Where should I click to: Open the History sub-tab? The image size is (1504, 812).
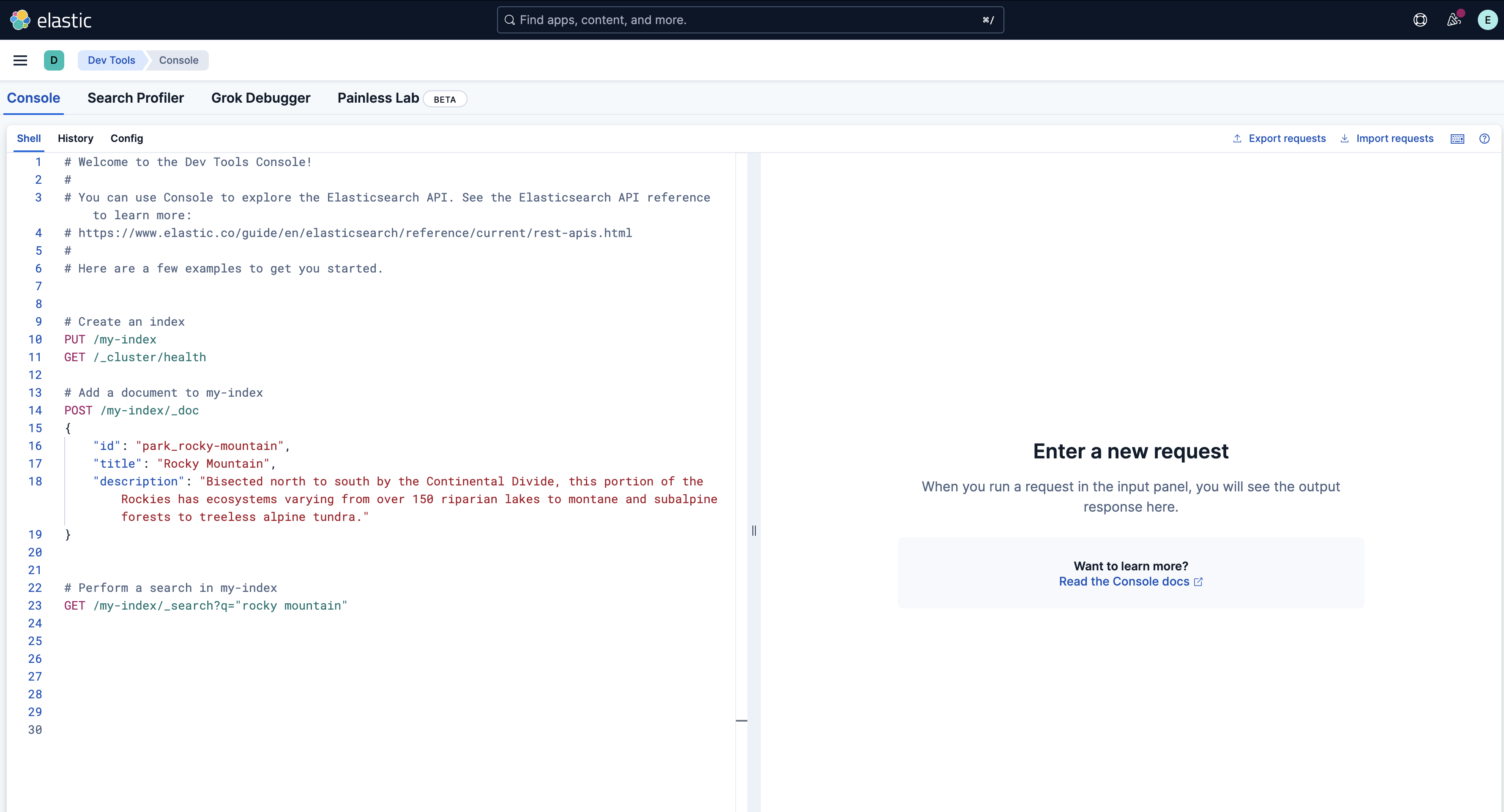point(75,138)
